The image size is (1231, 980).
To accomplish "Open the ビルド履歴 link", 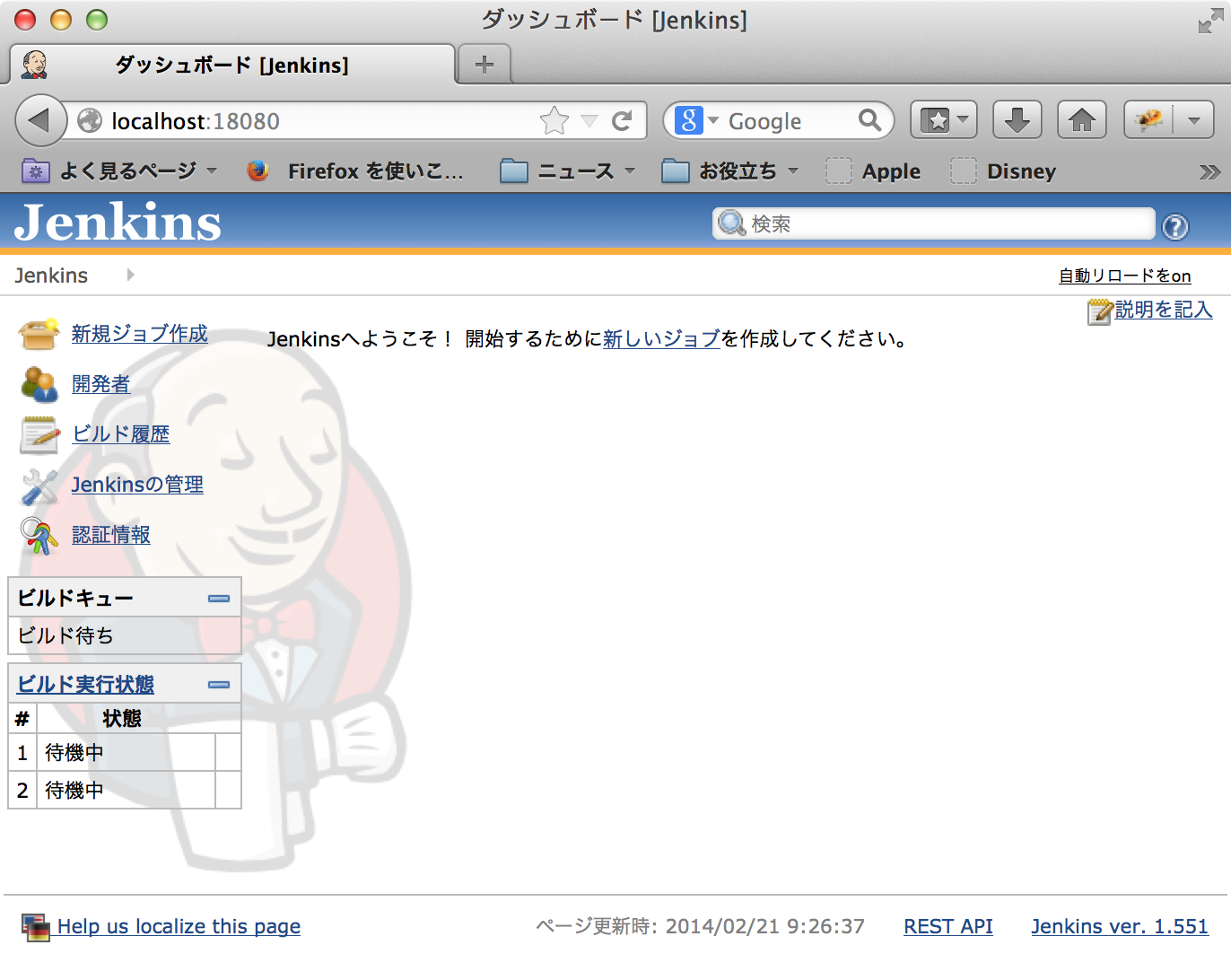I will (x=121, y=434).
